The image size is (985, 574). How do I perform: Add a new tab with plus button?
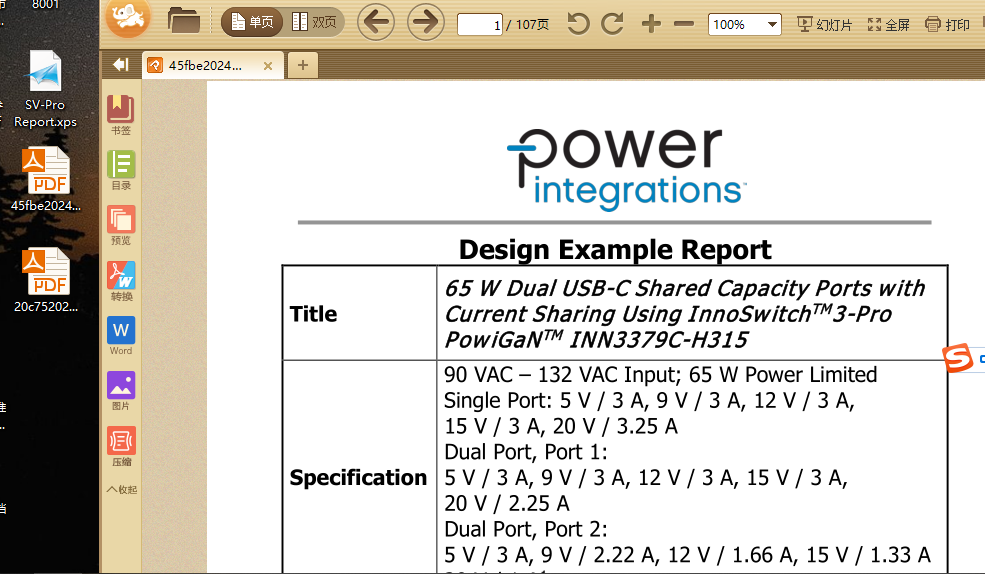303,65
